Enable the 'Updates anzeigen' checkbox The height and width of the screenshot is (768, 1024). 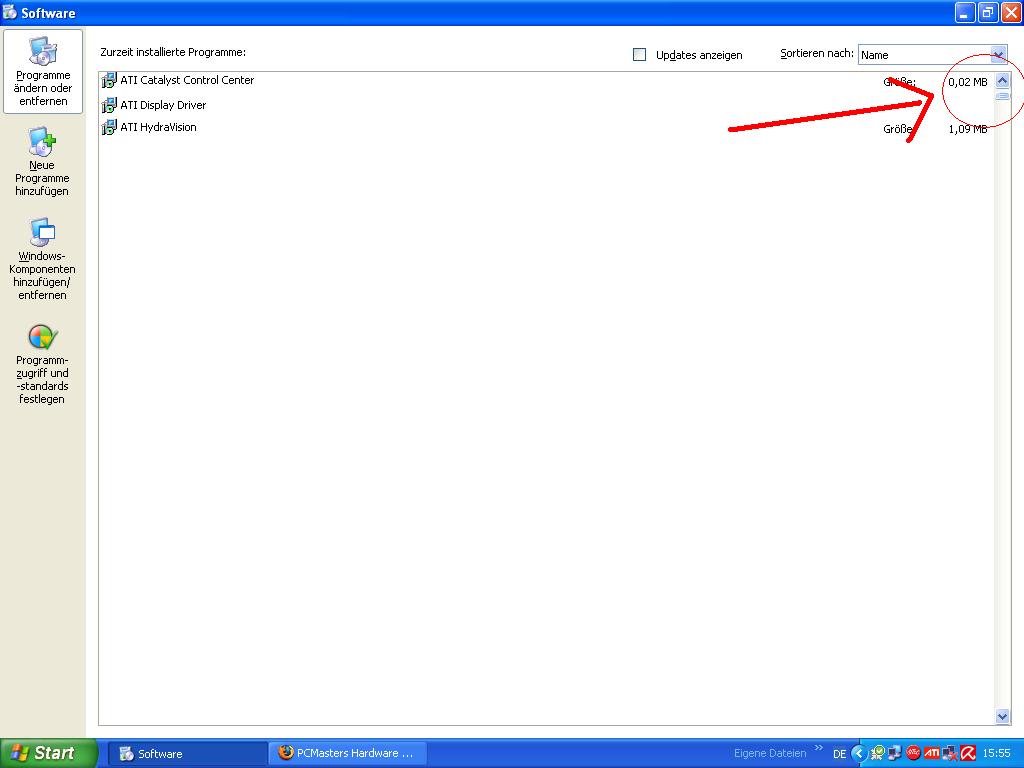[x=639, y=55]
